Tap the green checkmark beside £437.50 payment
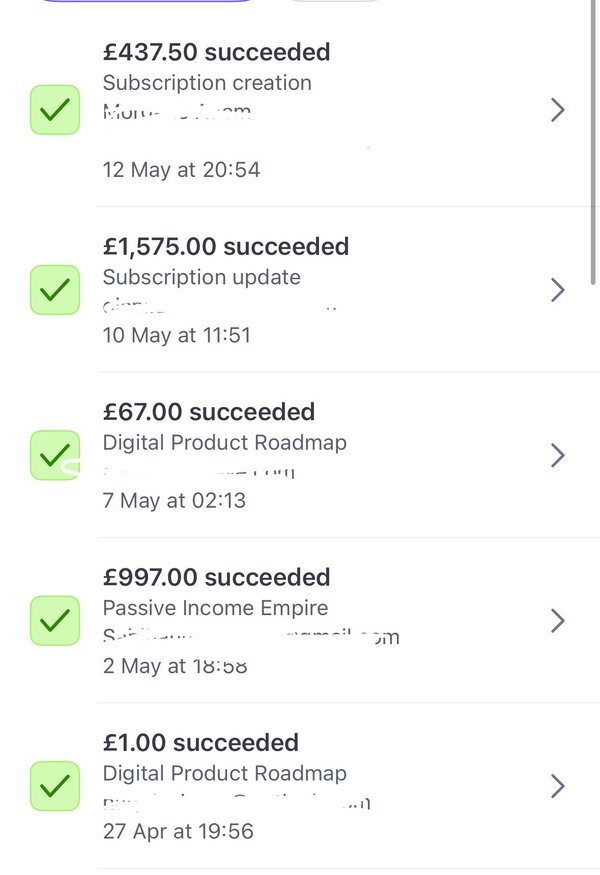The image size is (600, 875). (55, 110)
